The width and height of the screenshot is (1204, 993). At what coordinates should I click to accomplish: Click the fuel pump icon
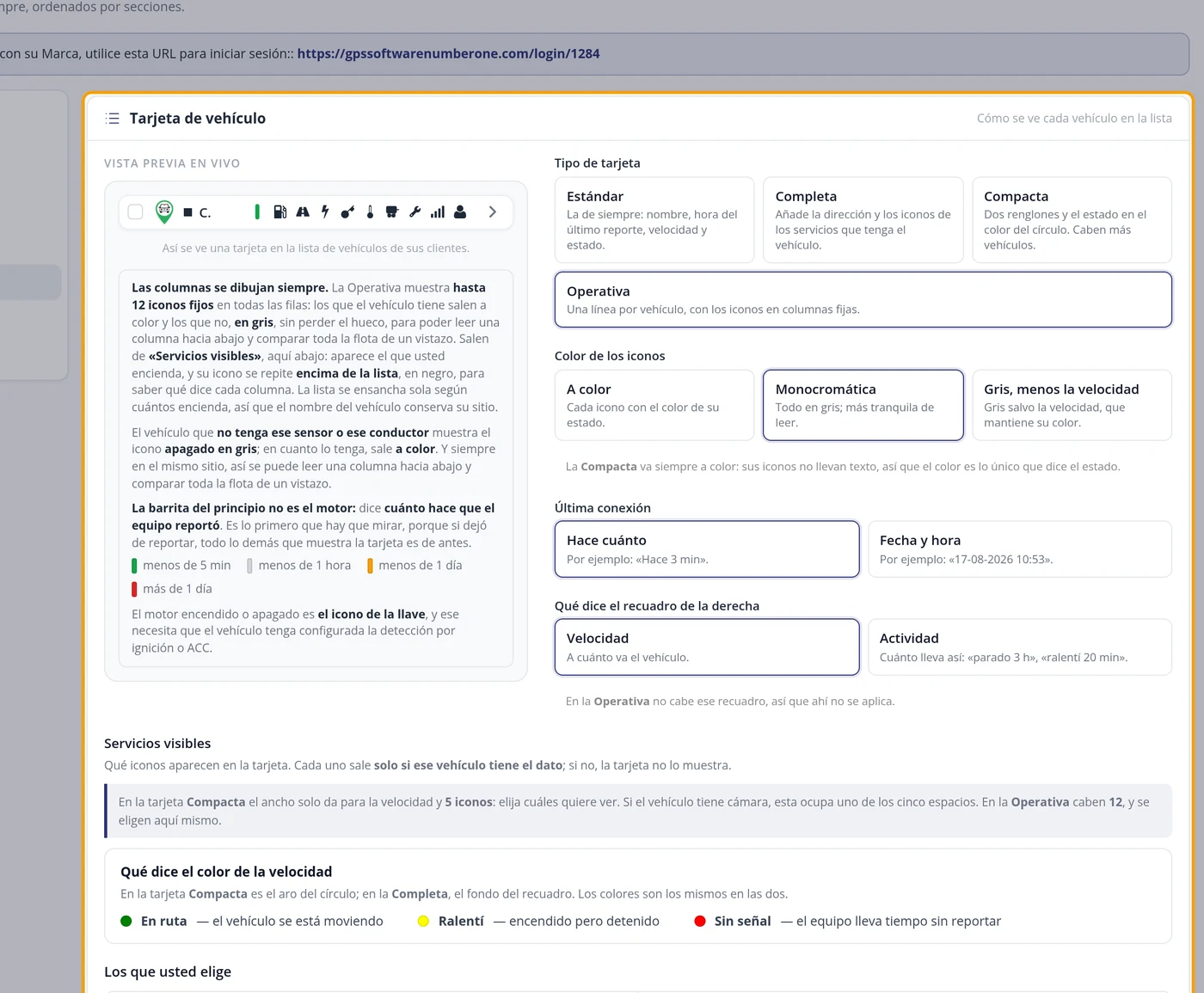click(x=279, y=211)
